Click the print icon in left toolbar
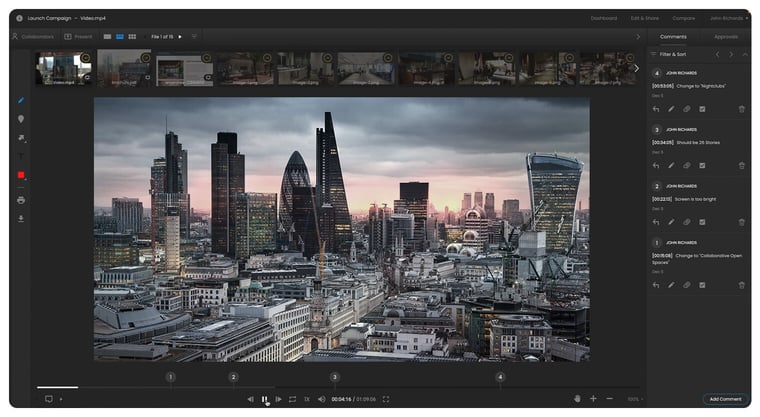 (x=21, y=200)
